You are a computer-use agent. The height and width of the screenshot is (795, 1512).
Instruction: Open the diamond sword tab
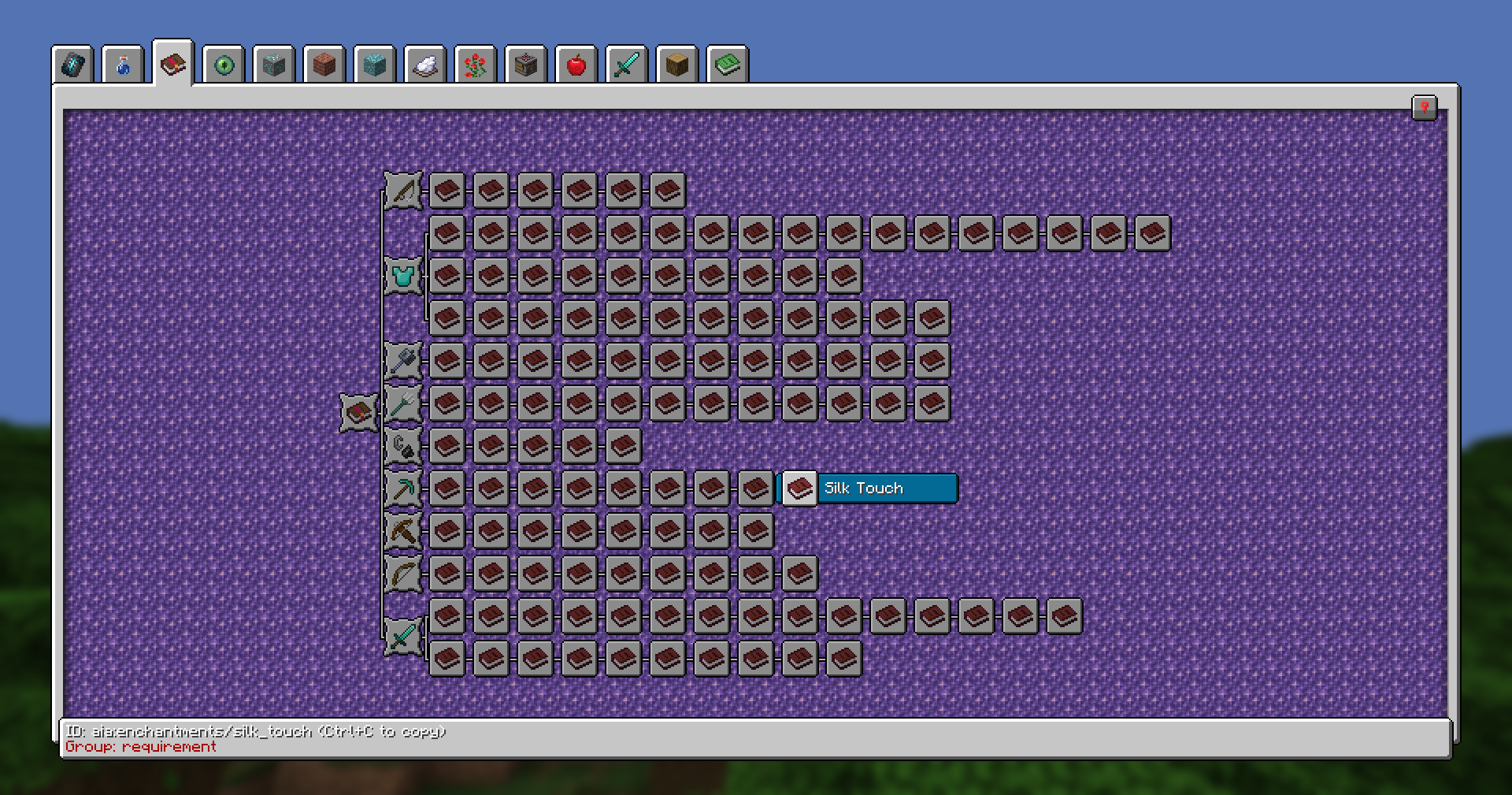(x=627, y=65)
